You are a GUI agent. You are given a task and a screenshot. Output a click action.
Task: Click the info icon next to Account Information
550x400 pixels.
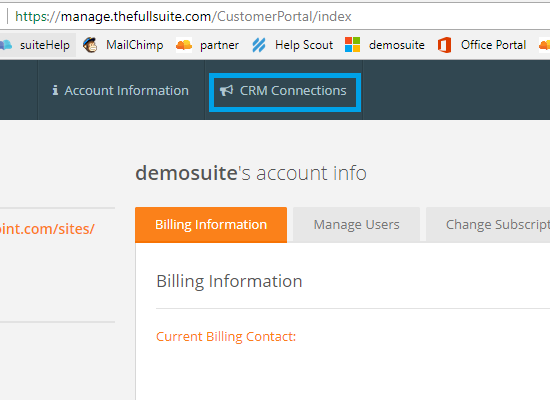click(x=55, y=91)
